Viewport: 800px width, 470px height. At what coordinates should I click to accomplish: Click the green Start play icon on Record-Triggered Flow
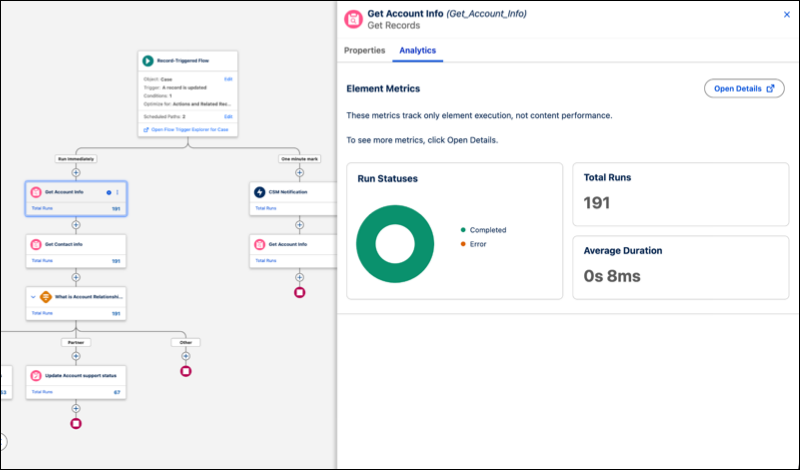click(148, 61)
